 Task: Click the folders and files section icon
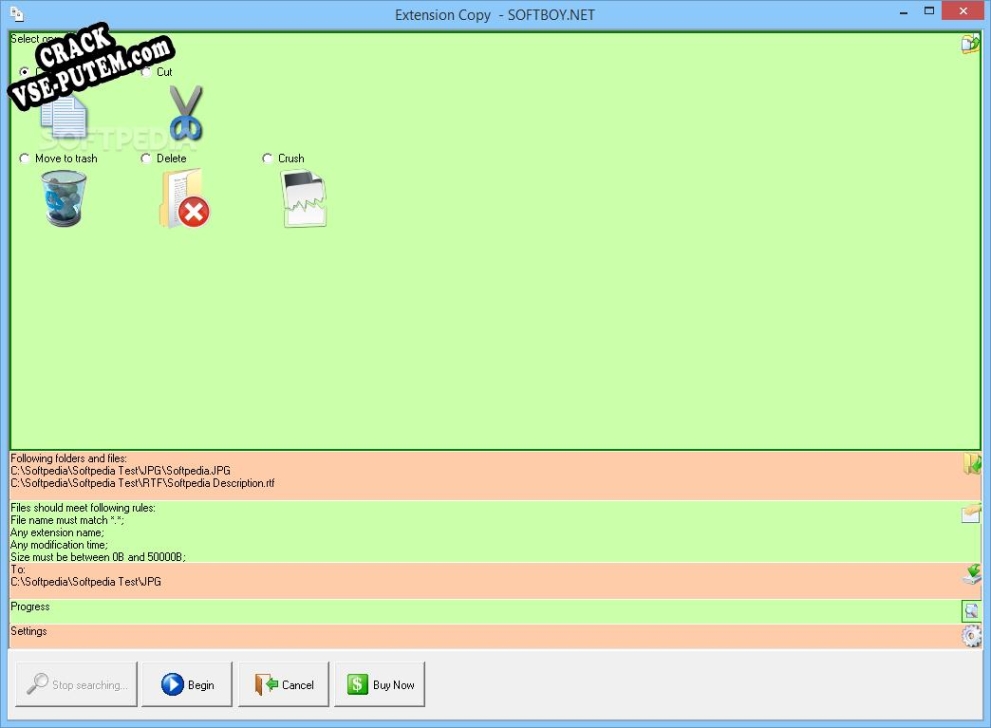(971, 464)
